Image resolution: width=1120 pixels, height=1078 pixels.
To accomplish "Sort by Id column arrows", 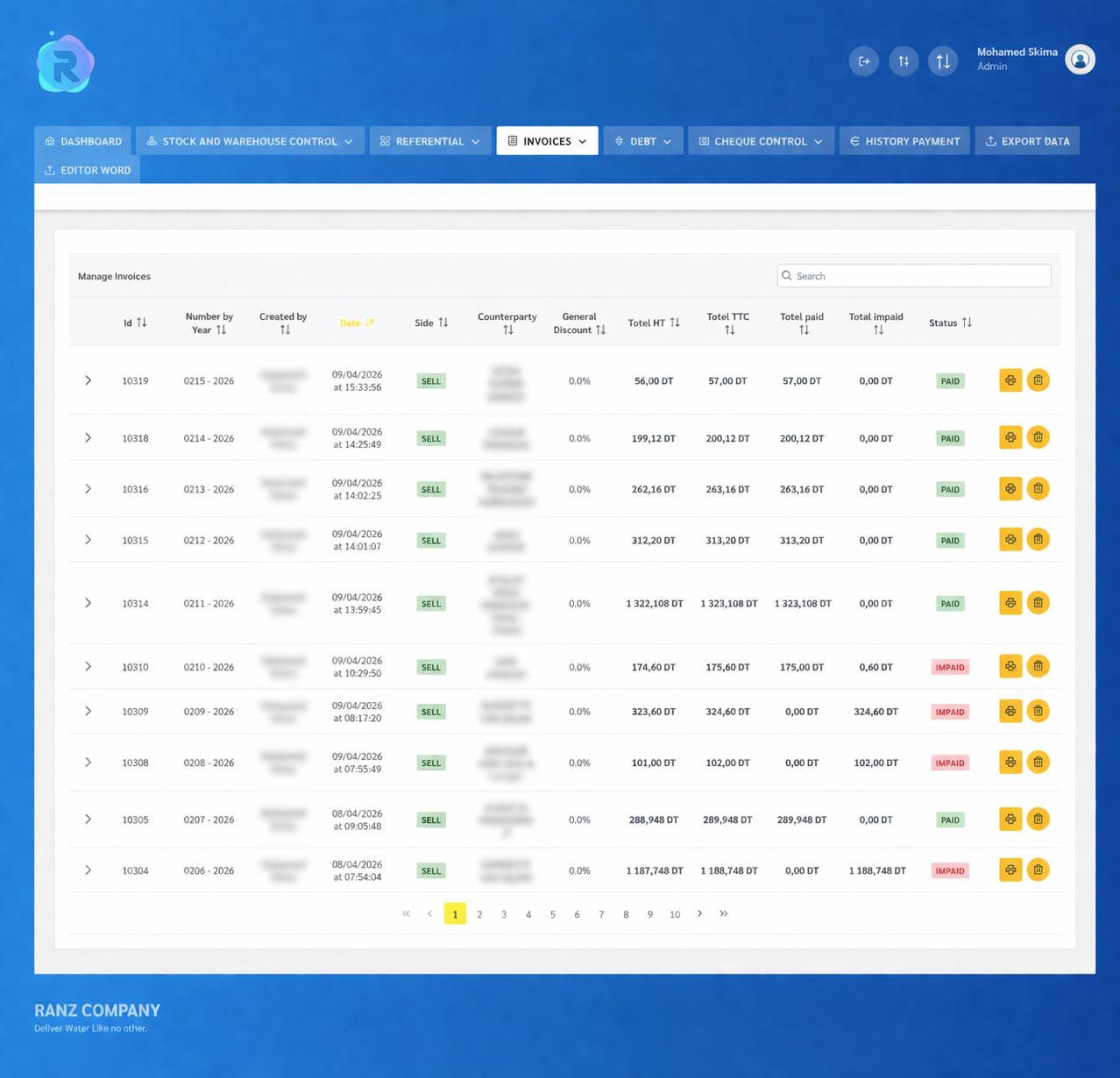I will tap(142, 323).
